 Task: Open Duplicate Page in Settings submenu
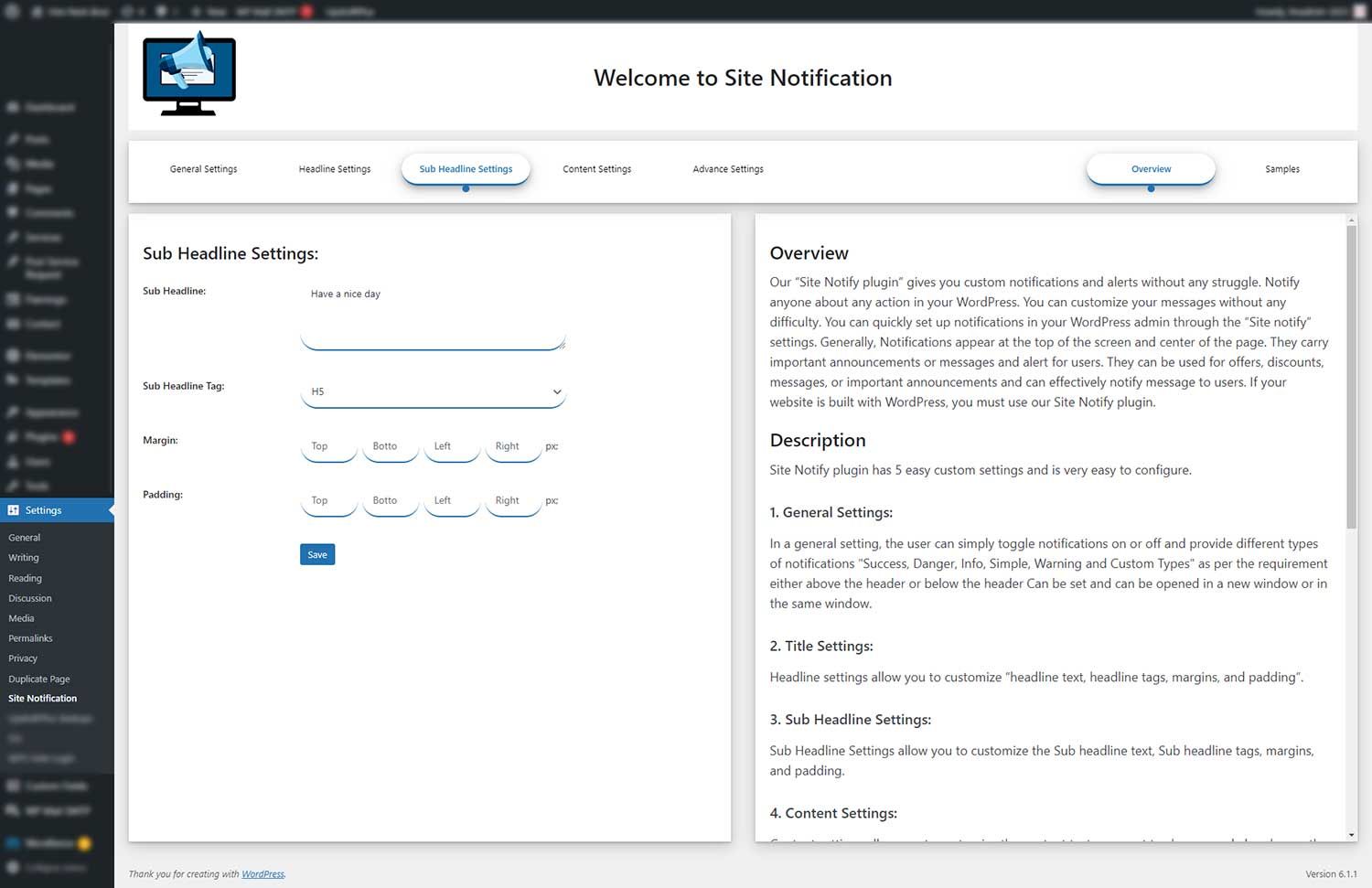click(39, 679)
